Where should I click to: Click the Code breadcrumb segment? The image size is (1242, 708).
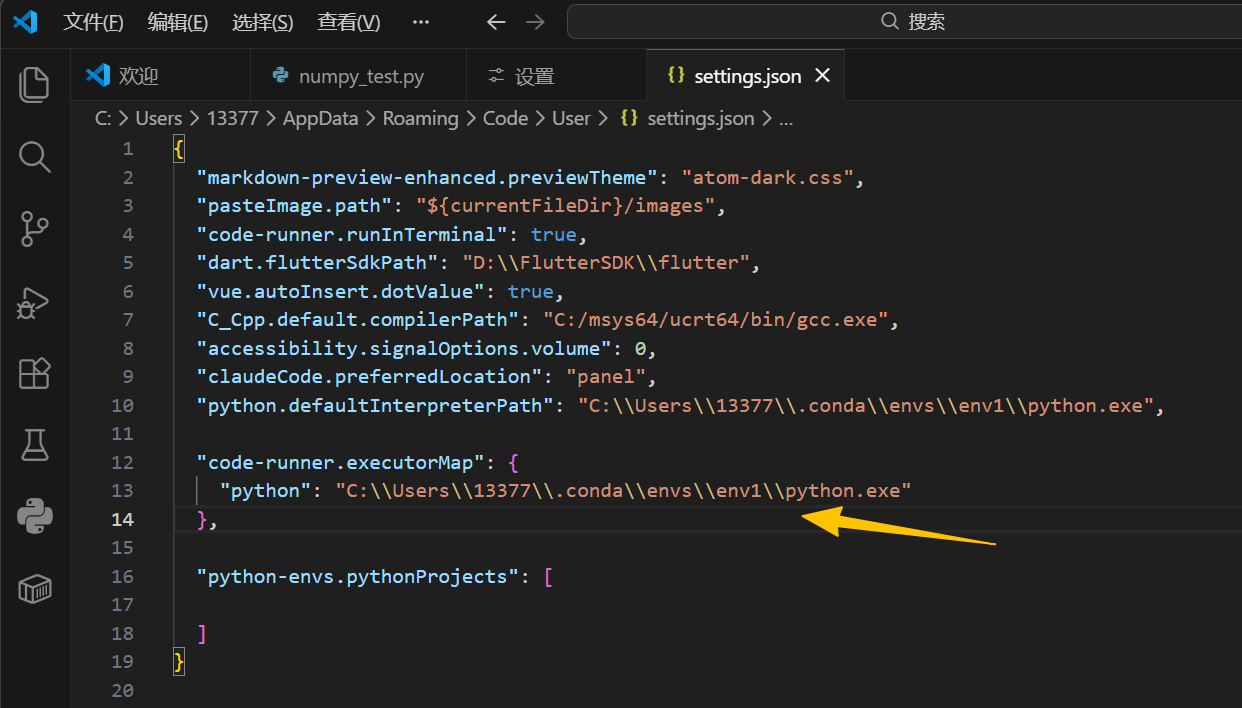(505, 118)
